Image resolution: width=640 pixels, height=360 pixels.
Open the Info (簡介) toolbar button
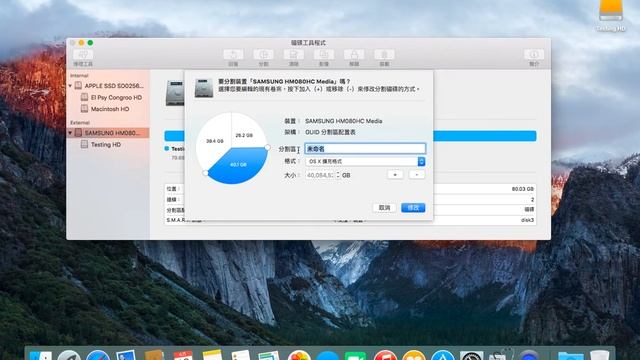click(534, 55)
